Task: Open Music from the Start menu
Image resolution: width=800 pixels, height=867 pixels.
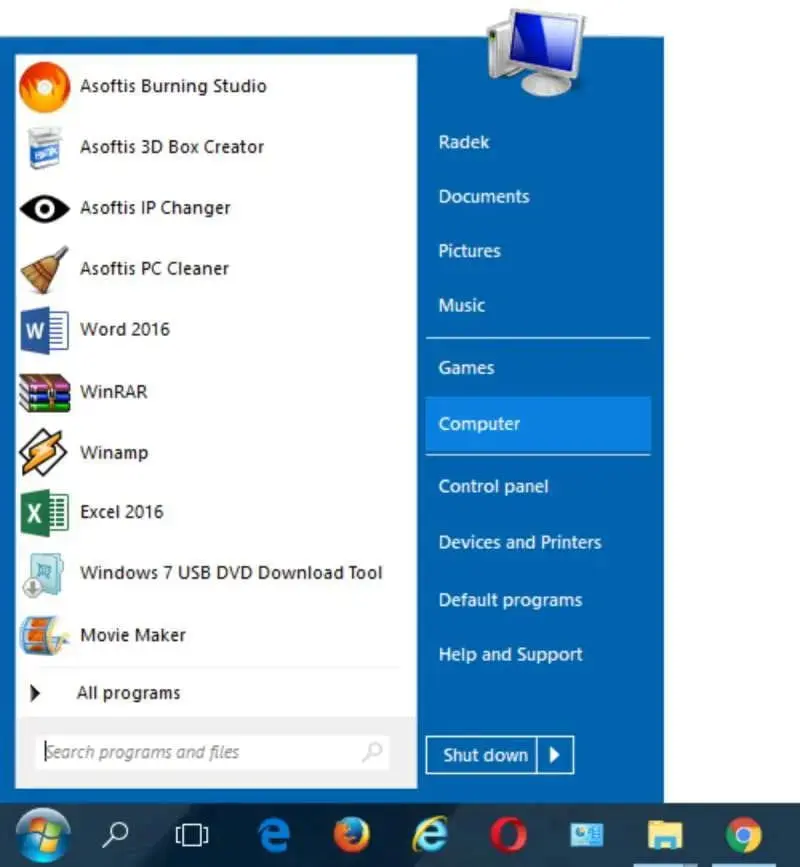Action: pyautogui.click(x=462, y=305)
